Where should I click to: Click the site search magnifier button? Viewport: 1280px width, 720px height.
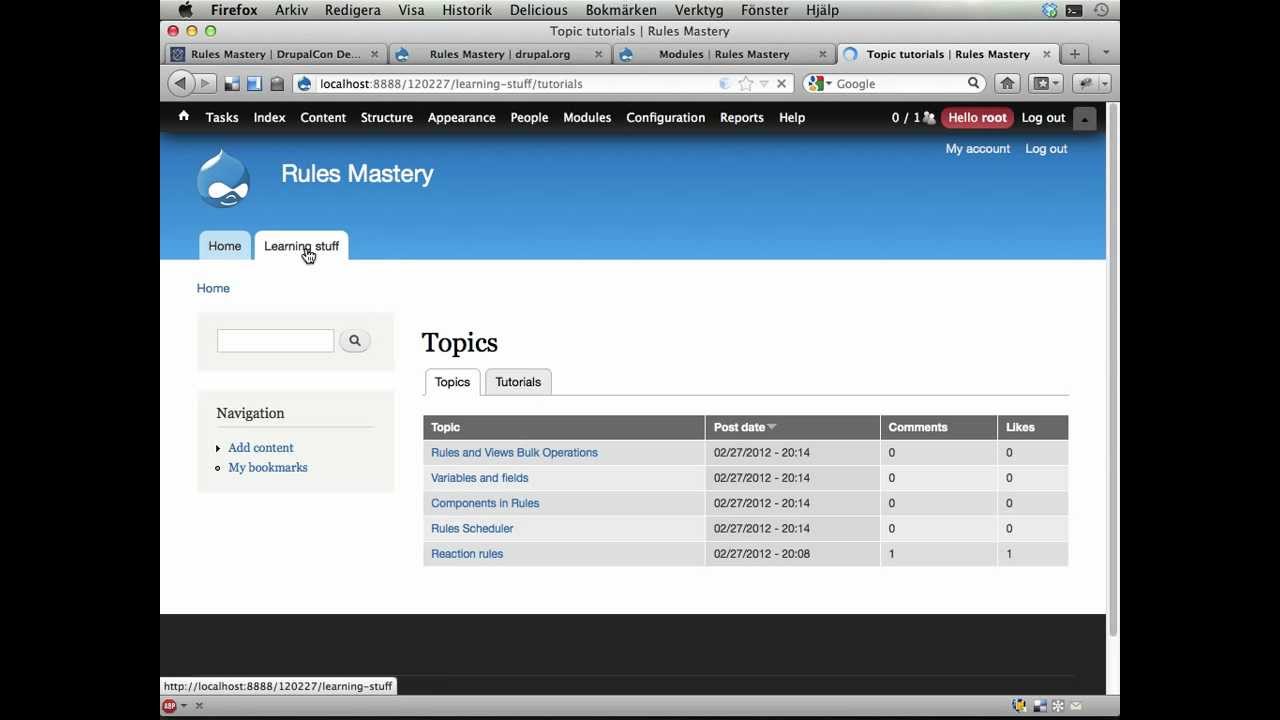(355, 341)
